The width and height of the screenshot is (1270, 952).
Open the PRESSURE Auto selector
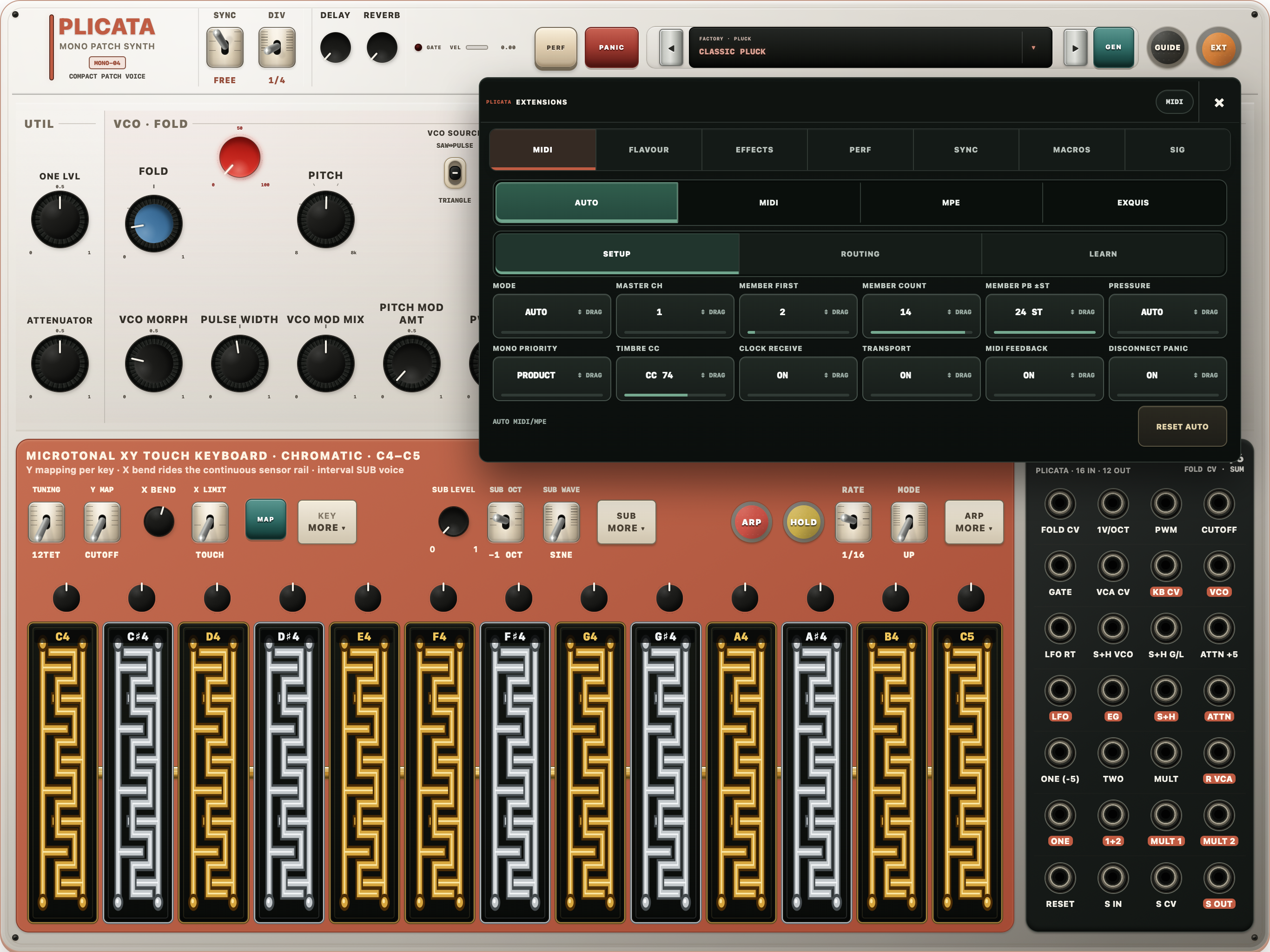[x=1167, y=315]
